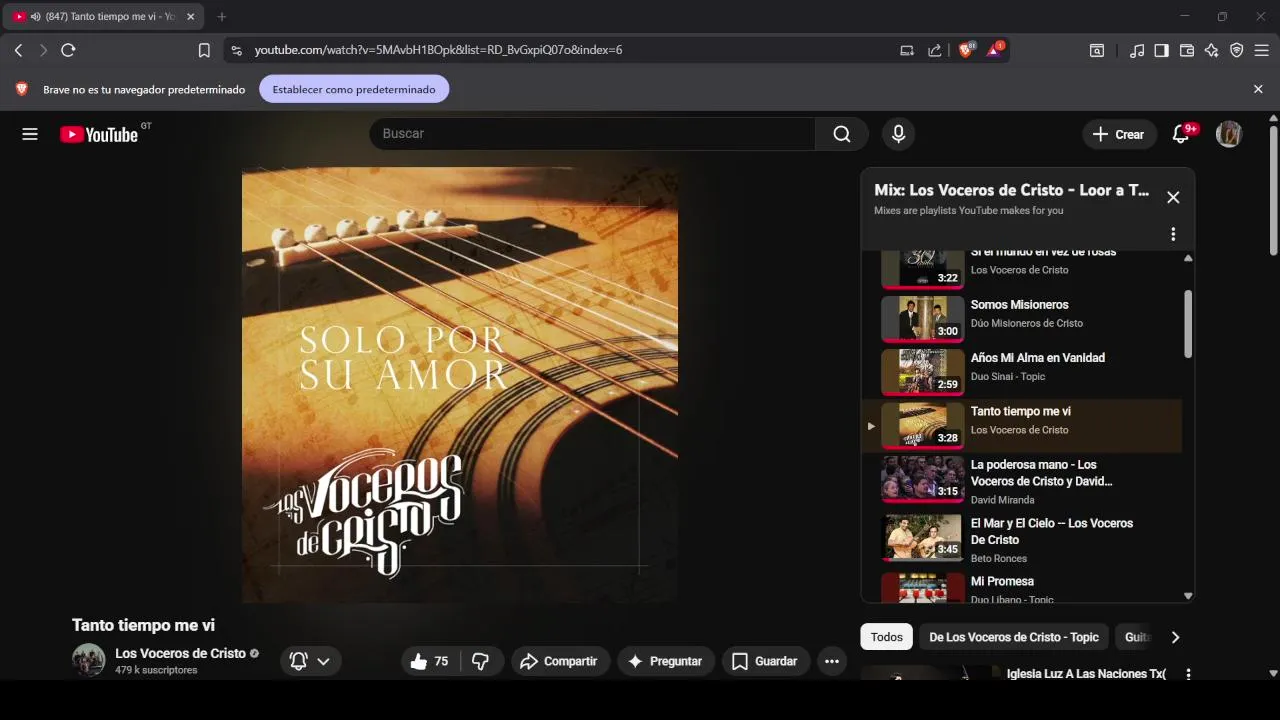Click the album cover video player
This screenshot has height=720, width=1280.
(460, 385)
